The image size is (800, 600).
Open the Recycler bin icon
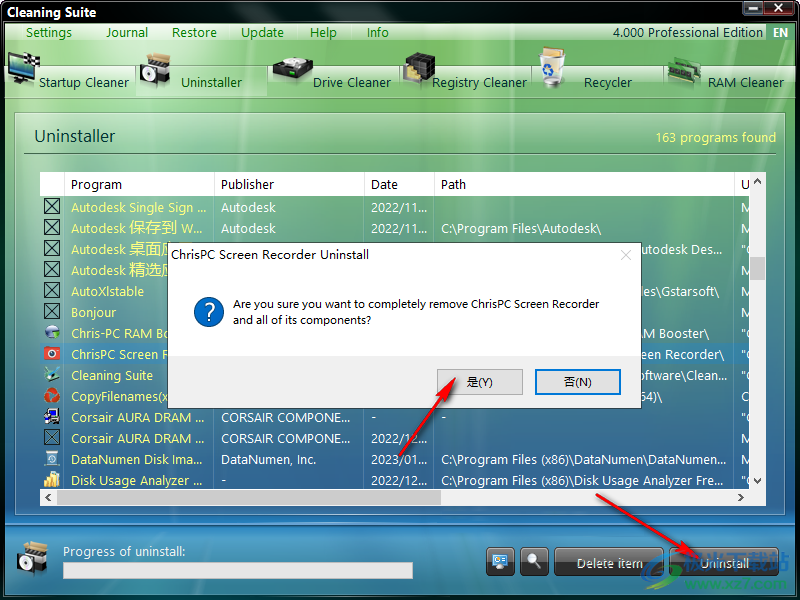click(x=552, y=67)
